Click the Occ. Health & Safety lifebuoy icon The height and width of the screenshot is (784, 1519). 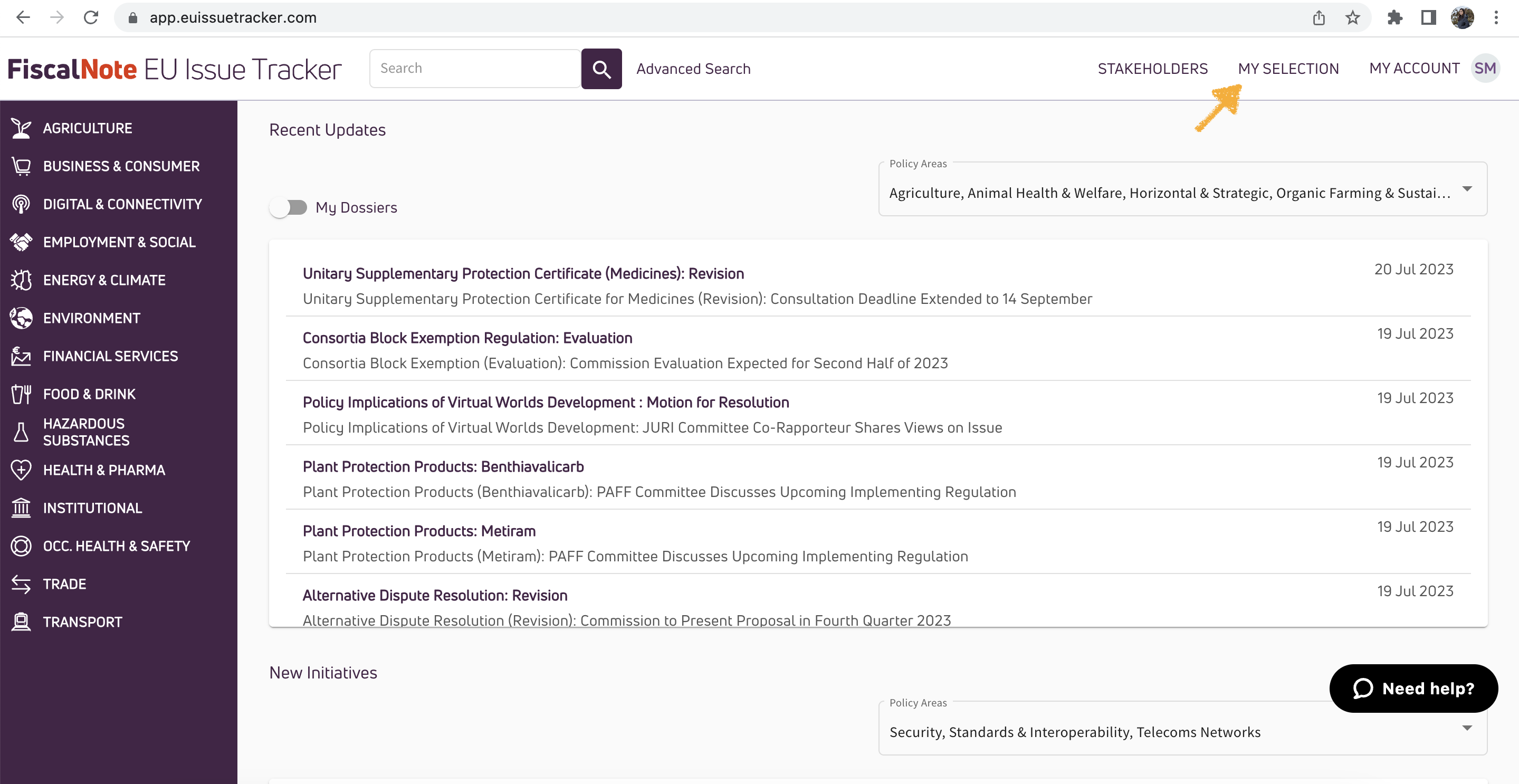pos(21,546)
